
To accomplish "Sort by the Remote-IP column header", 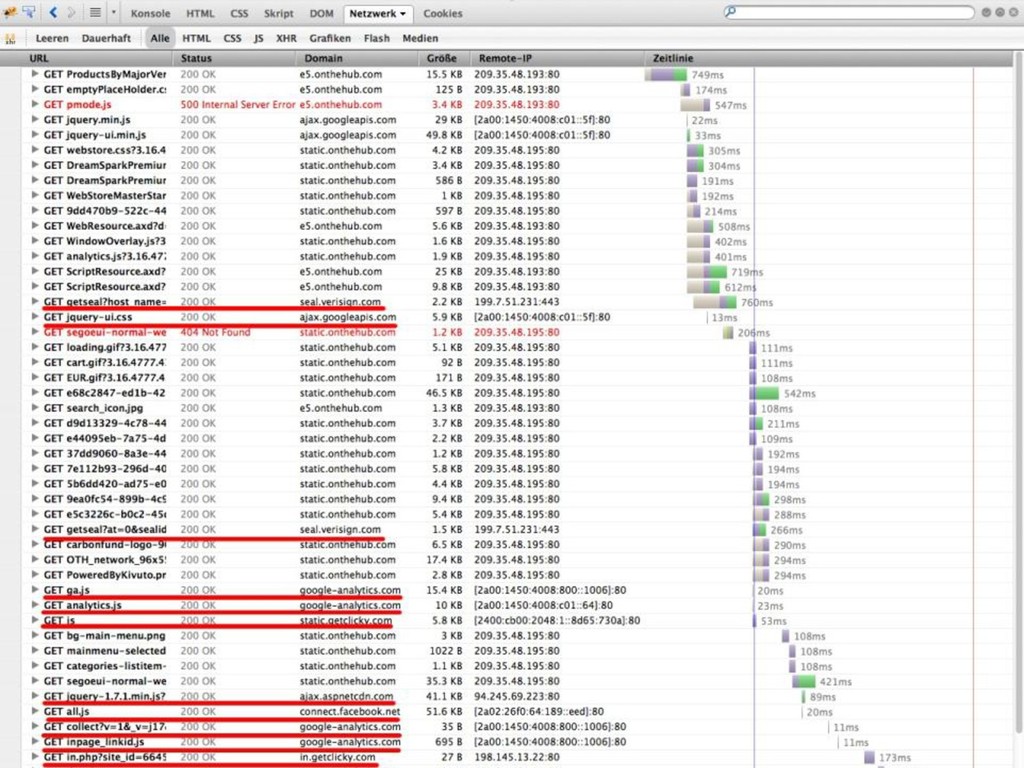I will tap(558, 58).
